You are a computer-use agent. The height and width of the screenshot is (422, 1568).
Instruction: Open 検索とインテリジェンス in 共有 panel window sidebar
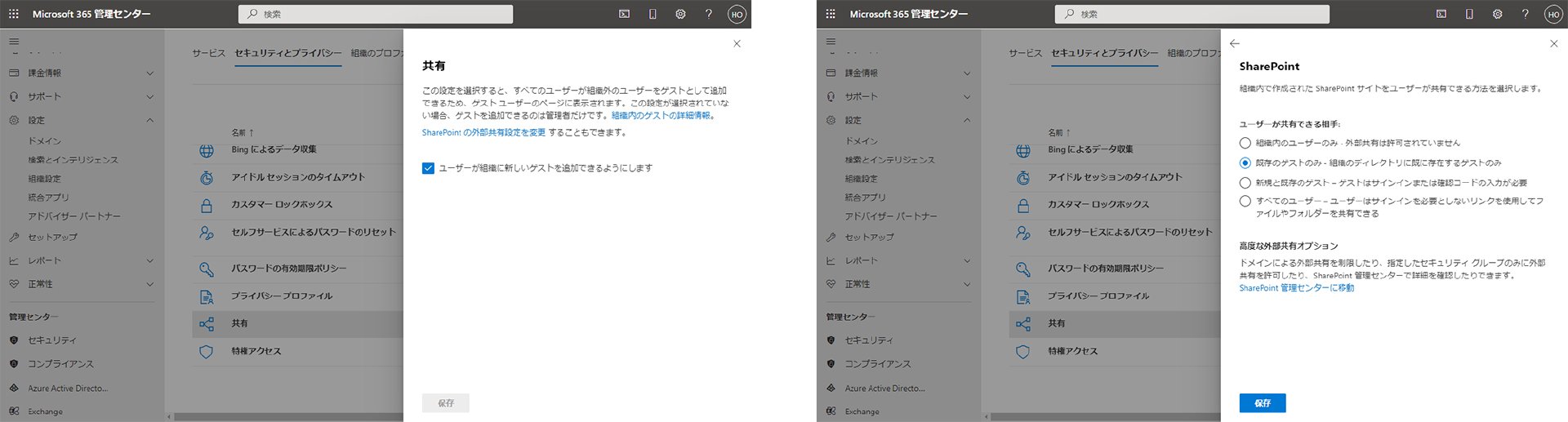(73, 160)
